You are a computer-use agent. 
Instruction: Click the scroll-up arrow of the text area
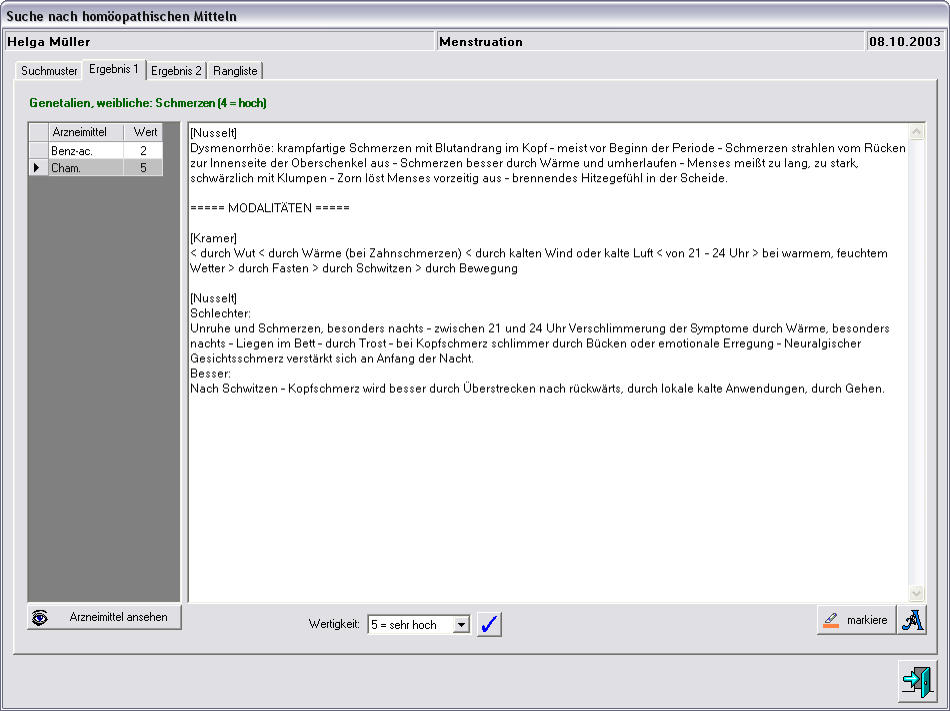[916, 132]
